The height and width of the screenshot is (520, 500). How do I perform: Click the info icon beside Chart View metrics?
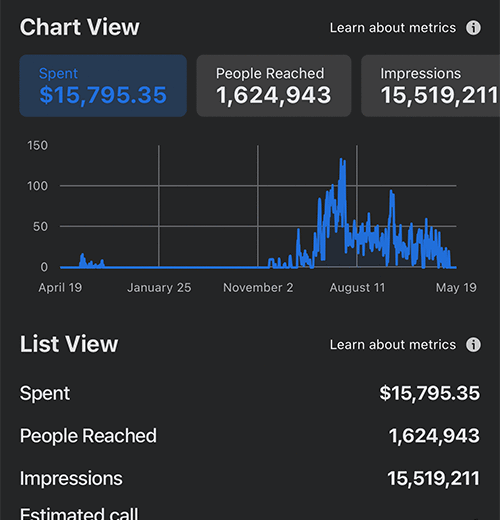coord(473,28)
